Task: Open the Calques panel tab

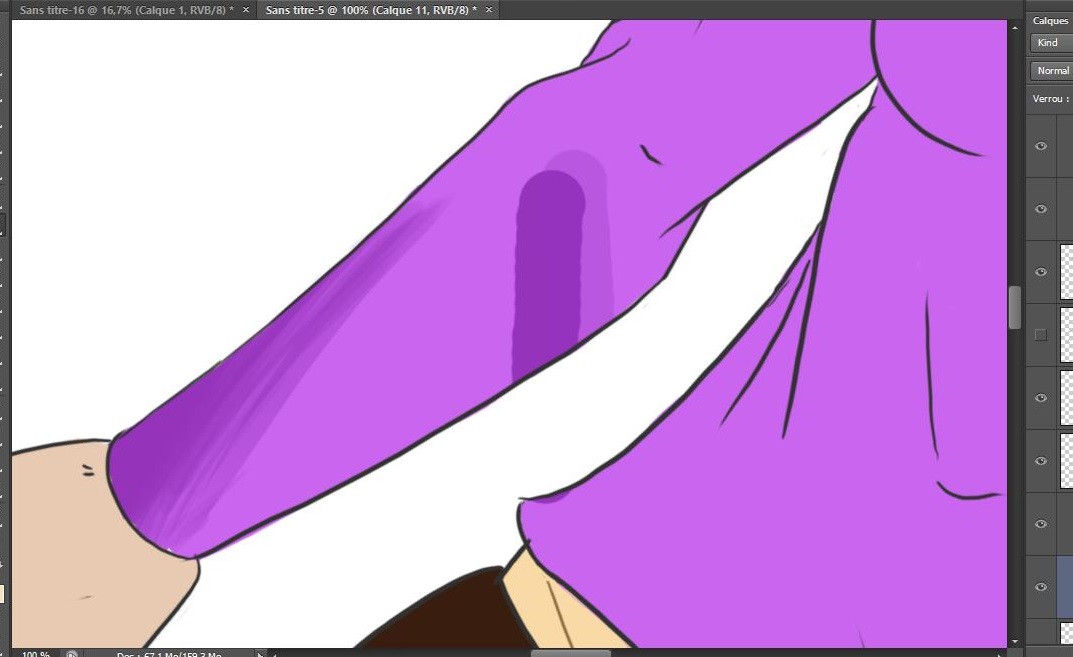Action: pos(1050,20)
